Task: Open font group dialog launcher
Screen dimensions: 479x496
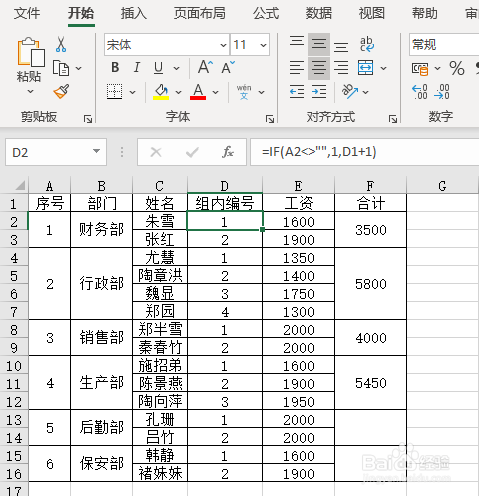Action: tap(270, 119)
